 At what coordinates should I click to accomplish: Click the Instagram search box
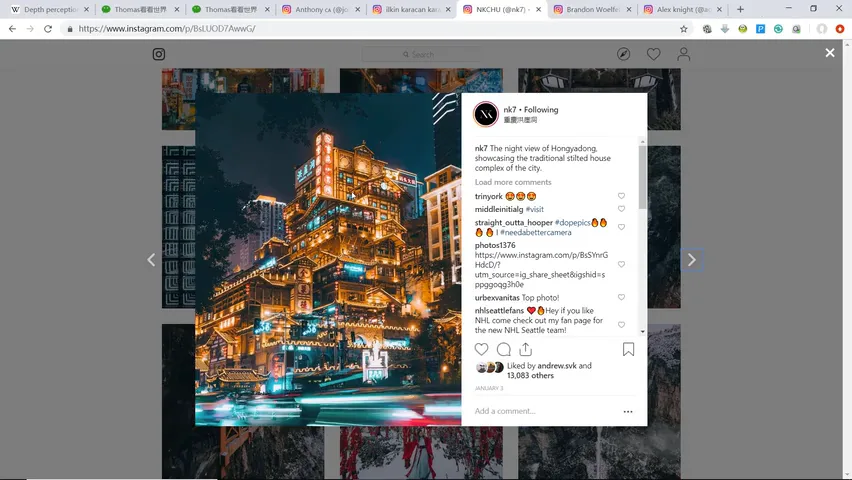[x=421, y=54]
